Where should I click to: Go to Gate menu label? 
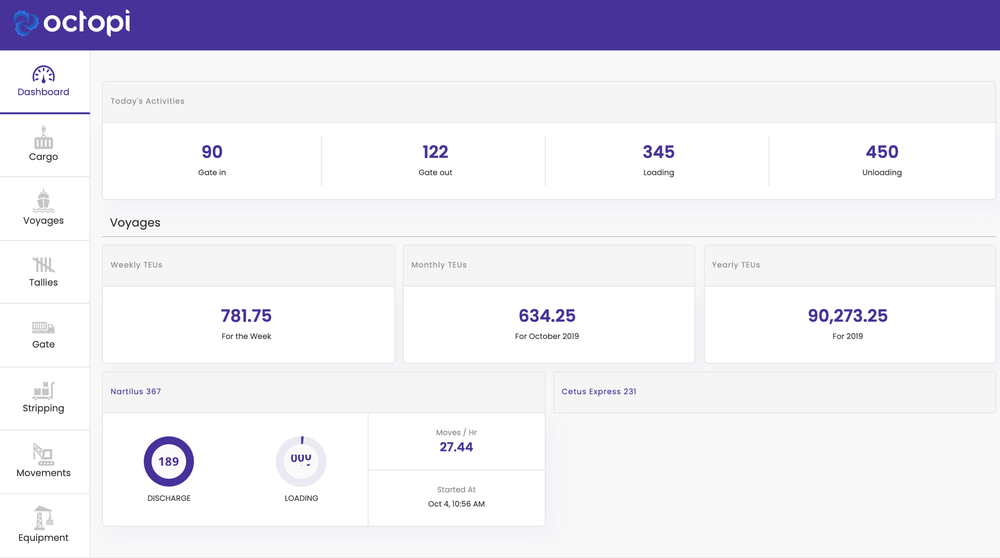(43, 344)
